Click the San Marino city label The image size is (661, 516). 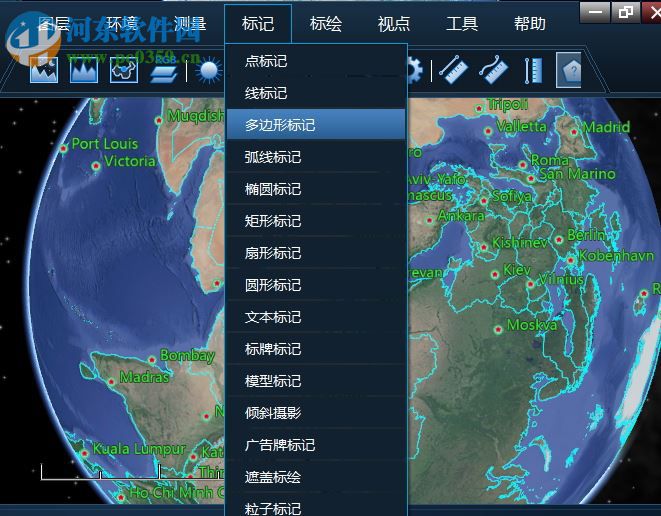[578, 174]
